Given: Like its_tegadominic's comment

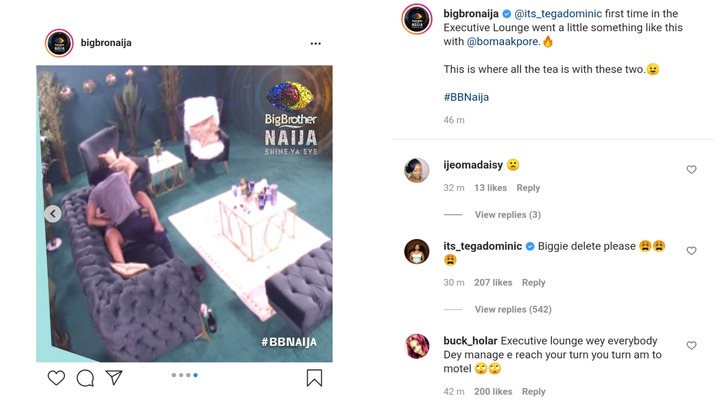Looking at the screenshot, I should coord(691,251).
